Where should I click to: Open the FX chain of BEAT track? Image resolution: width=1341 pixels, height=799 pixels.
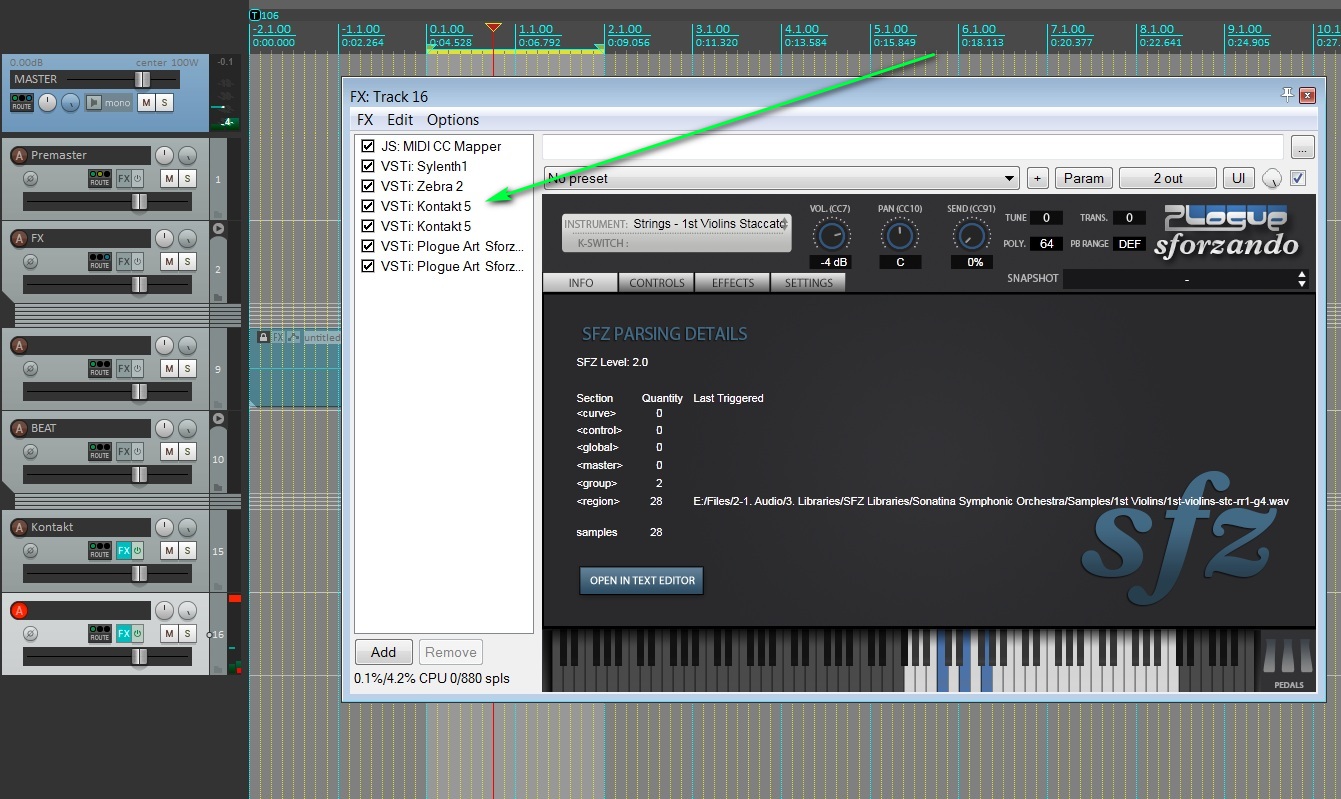(123, 452)
